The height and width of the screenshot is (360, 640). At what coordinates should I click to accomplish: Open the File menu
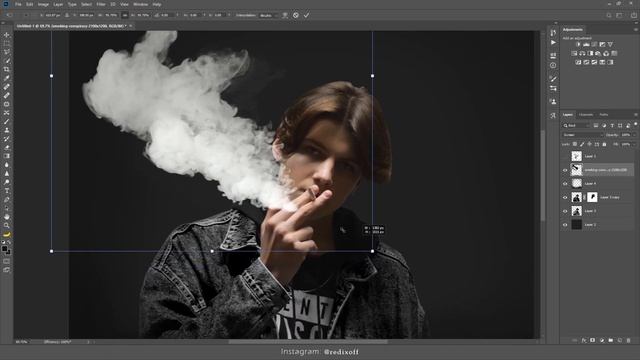(18, 4)
